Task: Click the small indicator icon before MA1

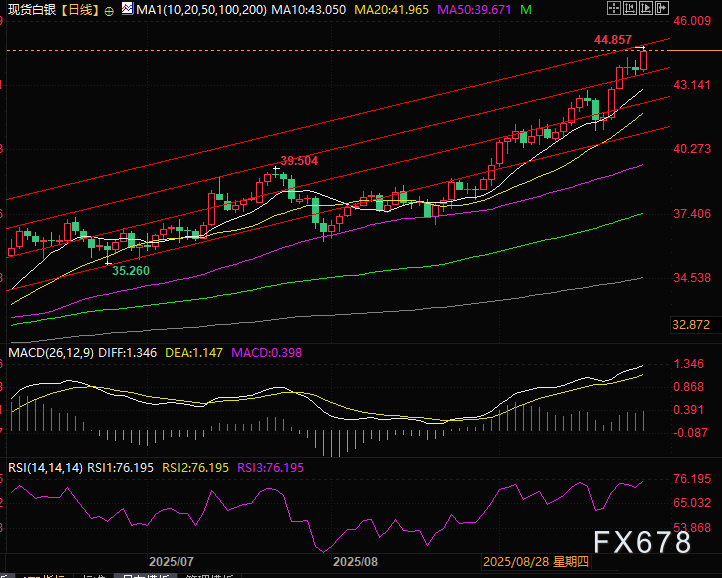Action: 127,9
